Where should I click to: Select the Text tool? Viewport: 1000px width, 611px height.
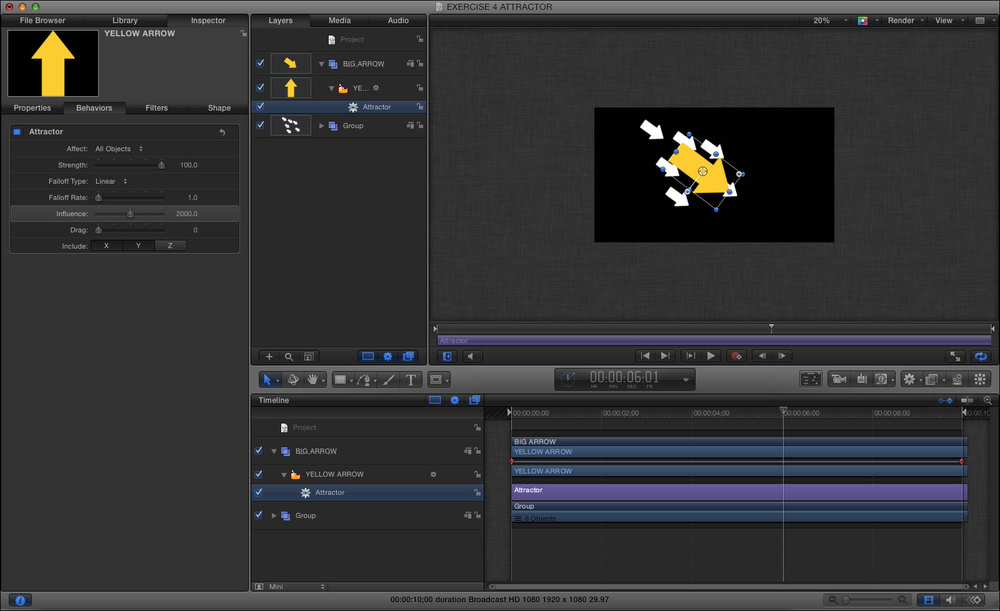(411, 380)
